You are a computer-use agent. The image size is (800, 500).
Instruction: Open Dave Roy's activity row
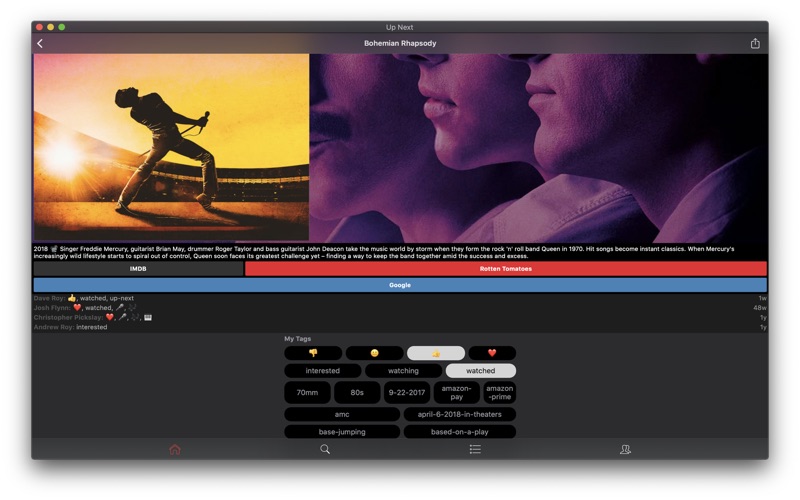pos(400,298)
